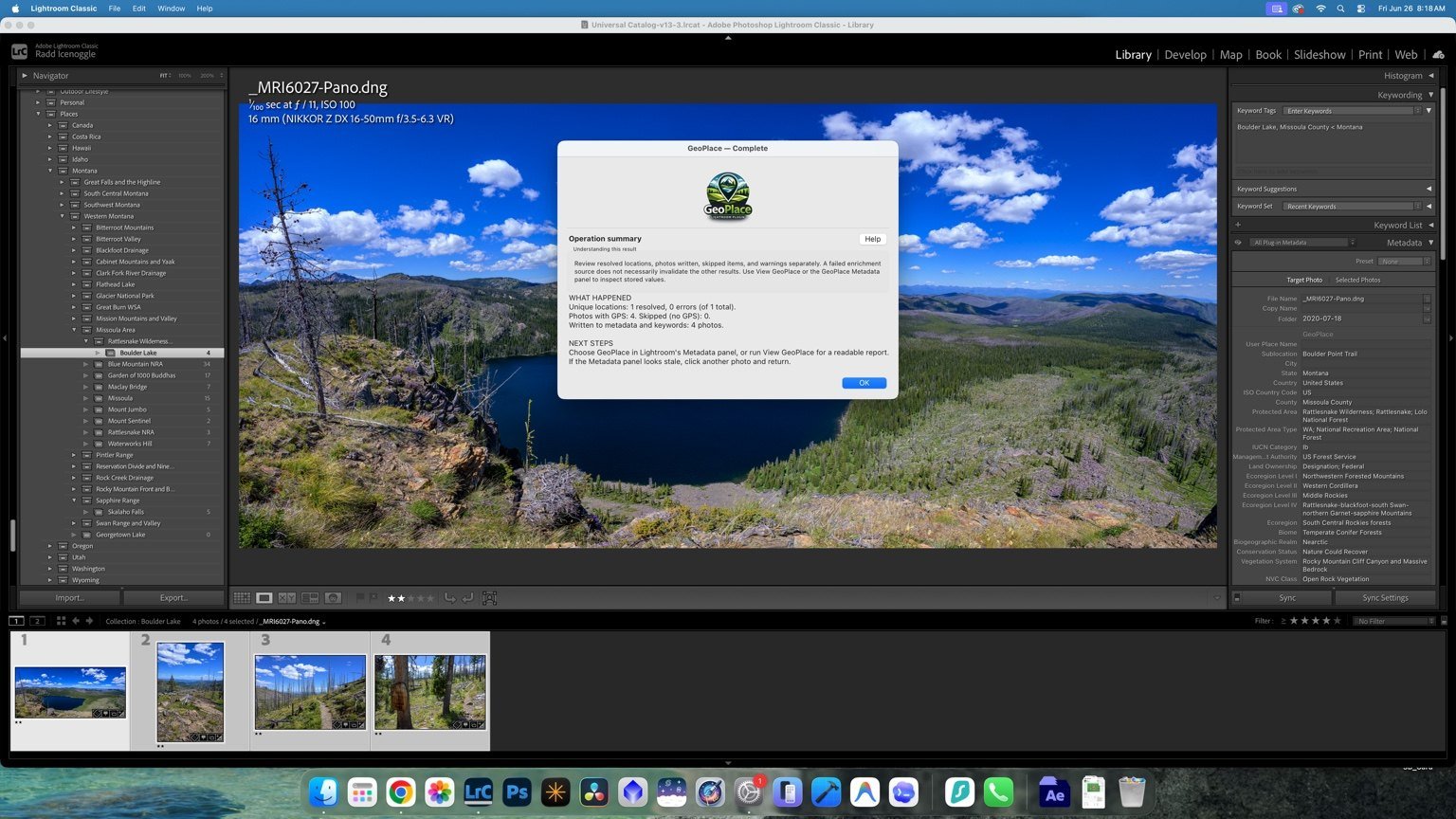Image resolution: width=1456 pixels, height=819 pixels.
Task: Click the Import button
Action: [x=70, y=598]
